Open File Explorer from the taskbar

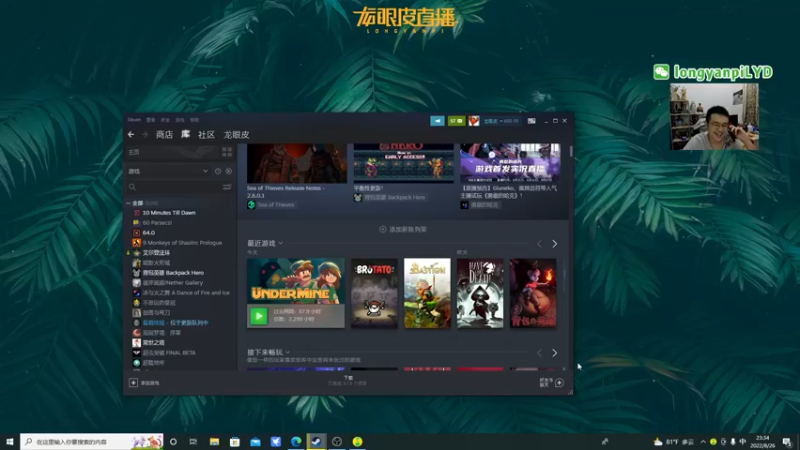tap(214, 441)
